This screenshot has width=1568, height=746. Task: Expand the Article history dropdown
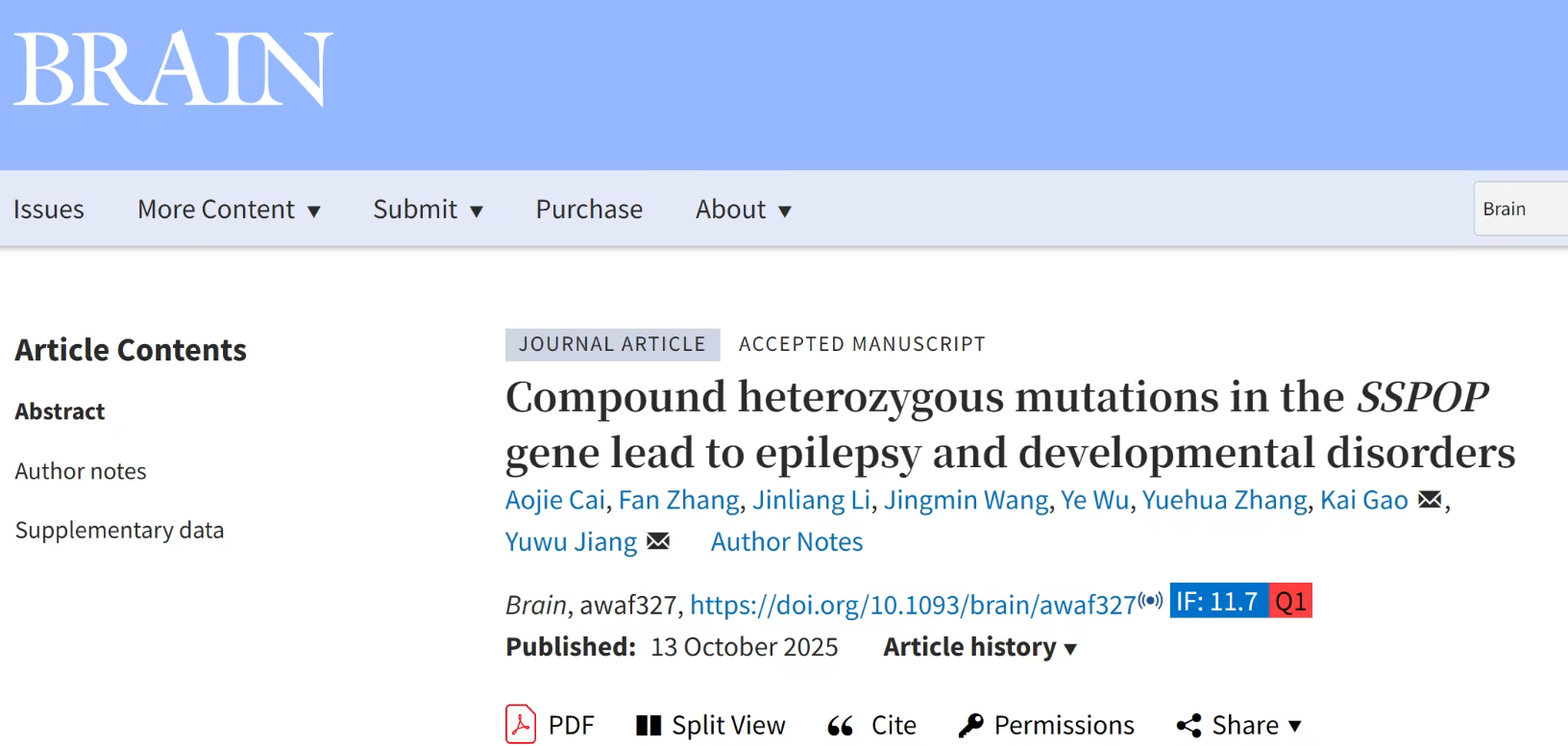pos(980,647)
